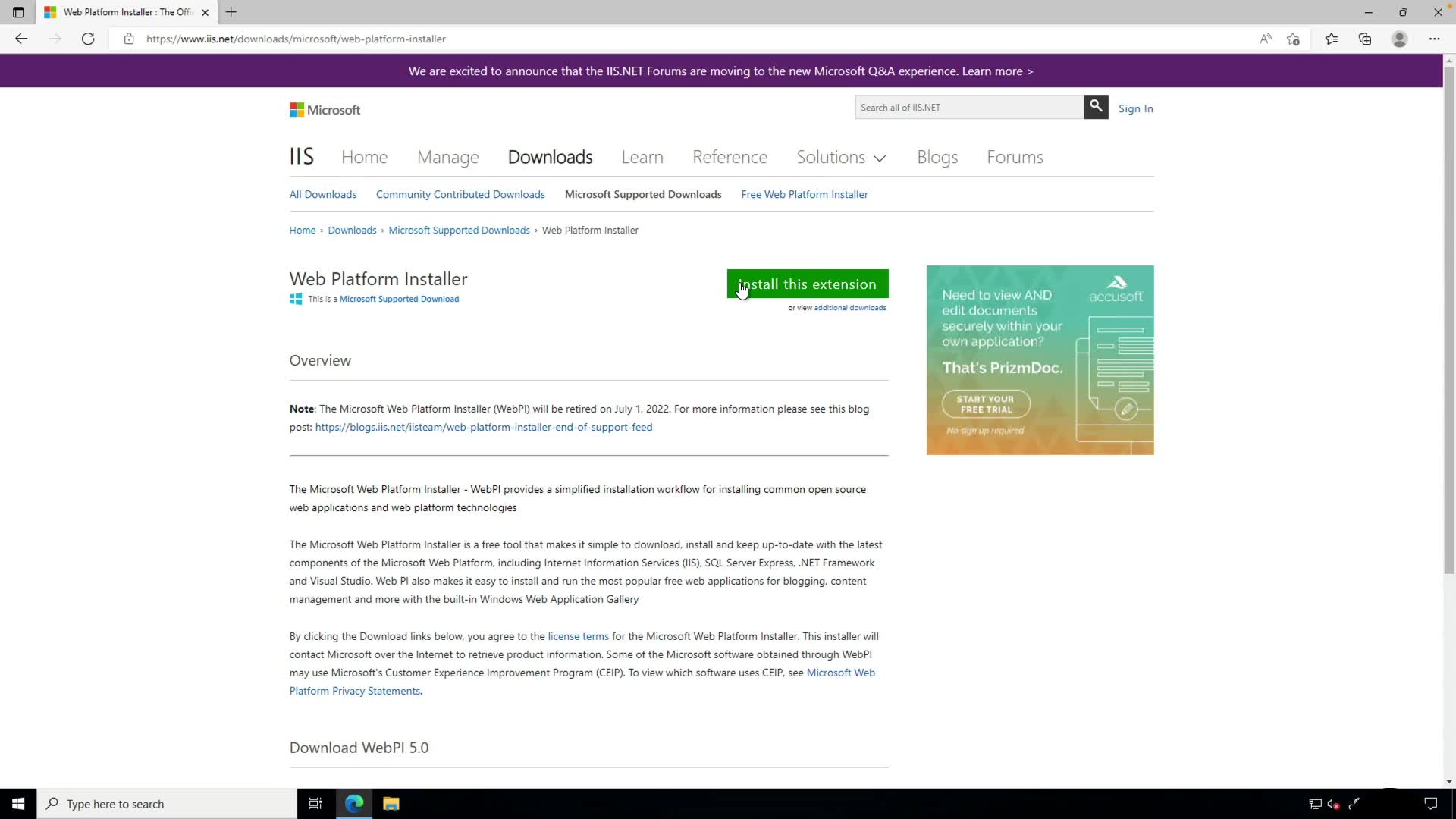Open the vertical tab actions menu icon
Image resolution: width=1456 pixels, height=819 pixels.
(18, 12)
